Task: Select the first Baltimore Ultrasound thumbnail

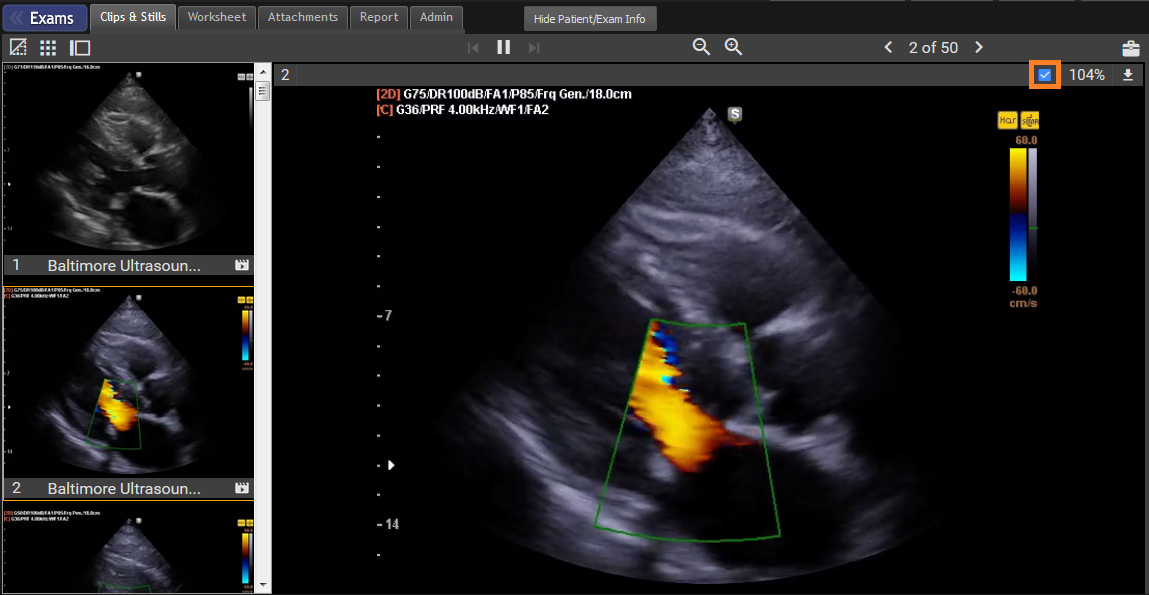Action: [x=128, y=160]
